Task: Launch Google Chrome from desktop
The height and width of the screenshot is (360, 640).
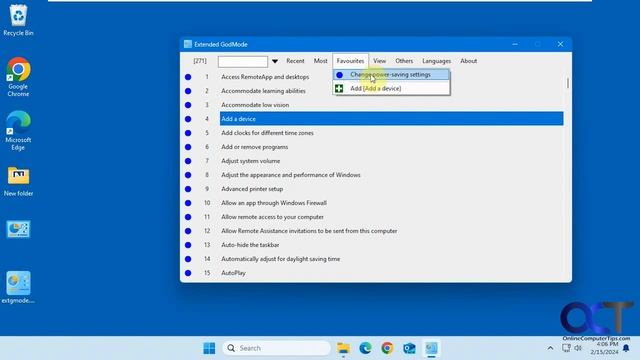Action: [x=18, y=77]
